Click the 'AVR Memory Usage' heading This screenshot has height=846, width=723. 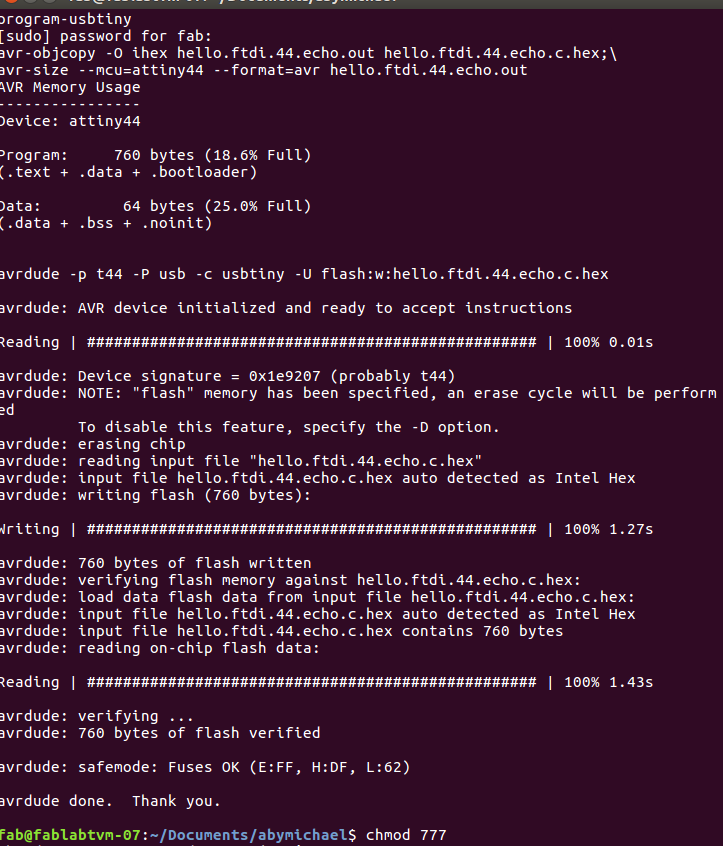[70, 87]
